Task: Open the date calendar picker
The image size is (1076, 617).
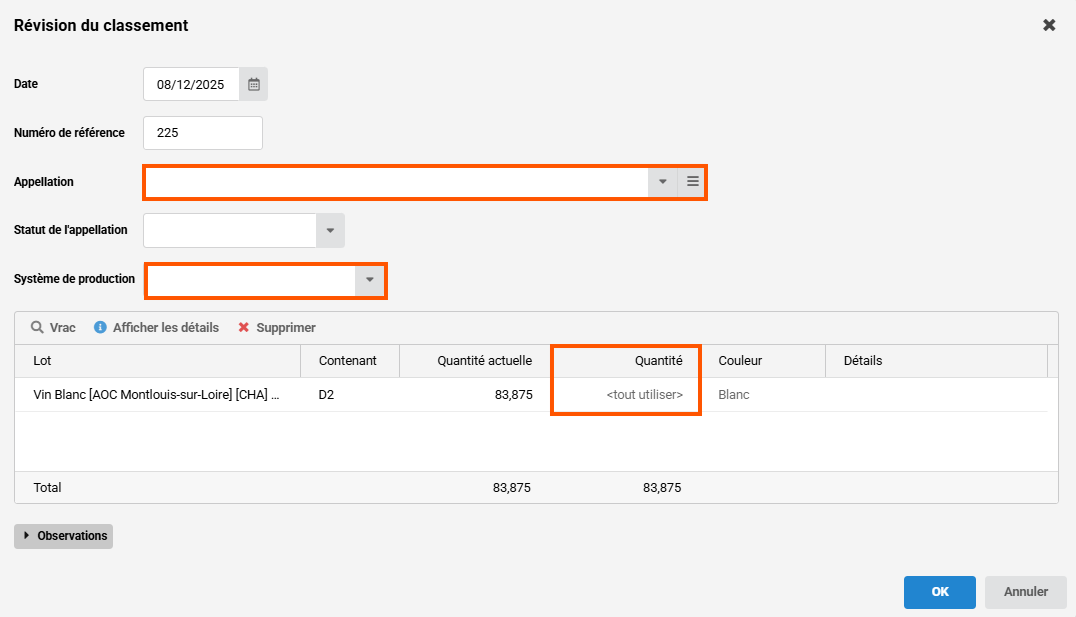Action: tap(254, 85)
